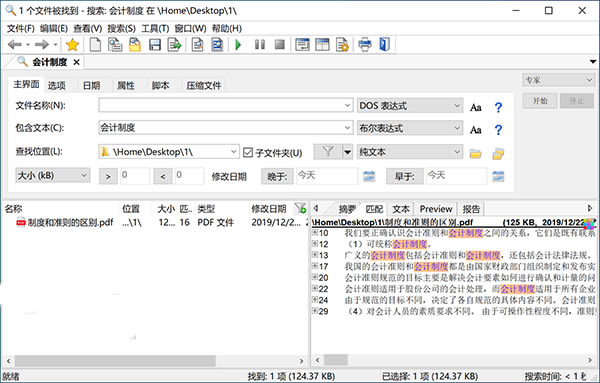The height and width of the screenshot is (383, 600).
Task: Expand the 包含文本 history dropdown arrow
Action: click(x=347, y=128)
